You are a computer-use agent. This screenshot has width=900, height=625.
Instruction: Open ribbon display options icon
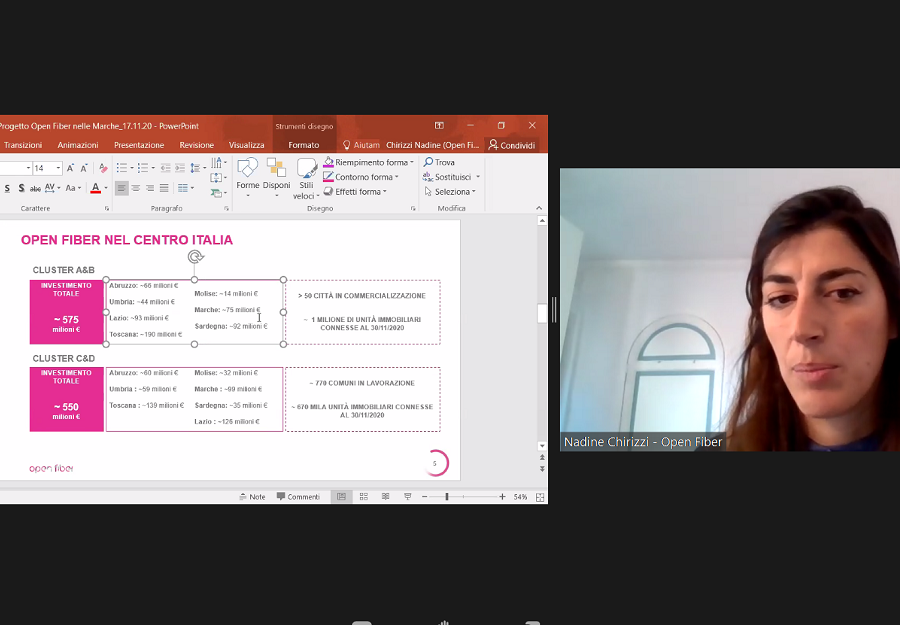click(439, 126)
